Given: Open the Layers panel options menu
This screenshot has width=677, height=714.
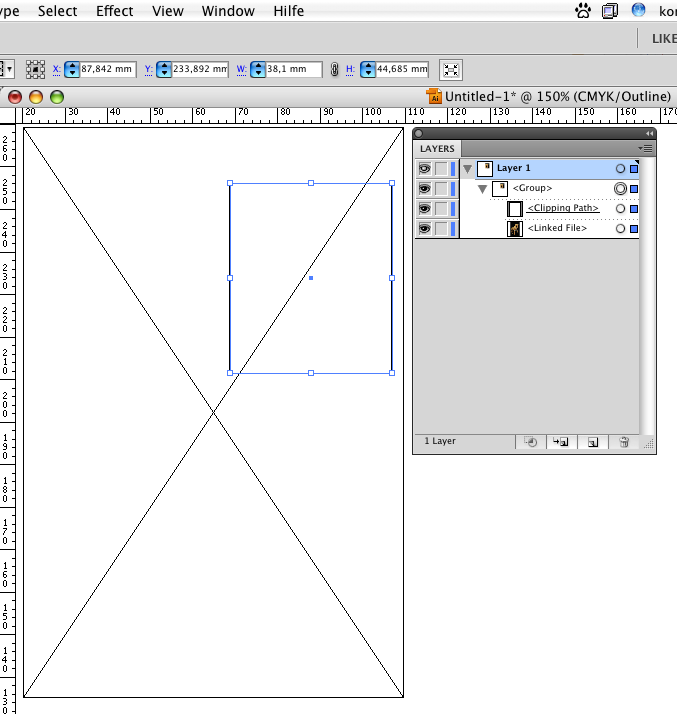Looking at the screenshot, I should 646,148.
